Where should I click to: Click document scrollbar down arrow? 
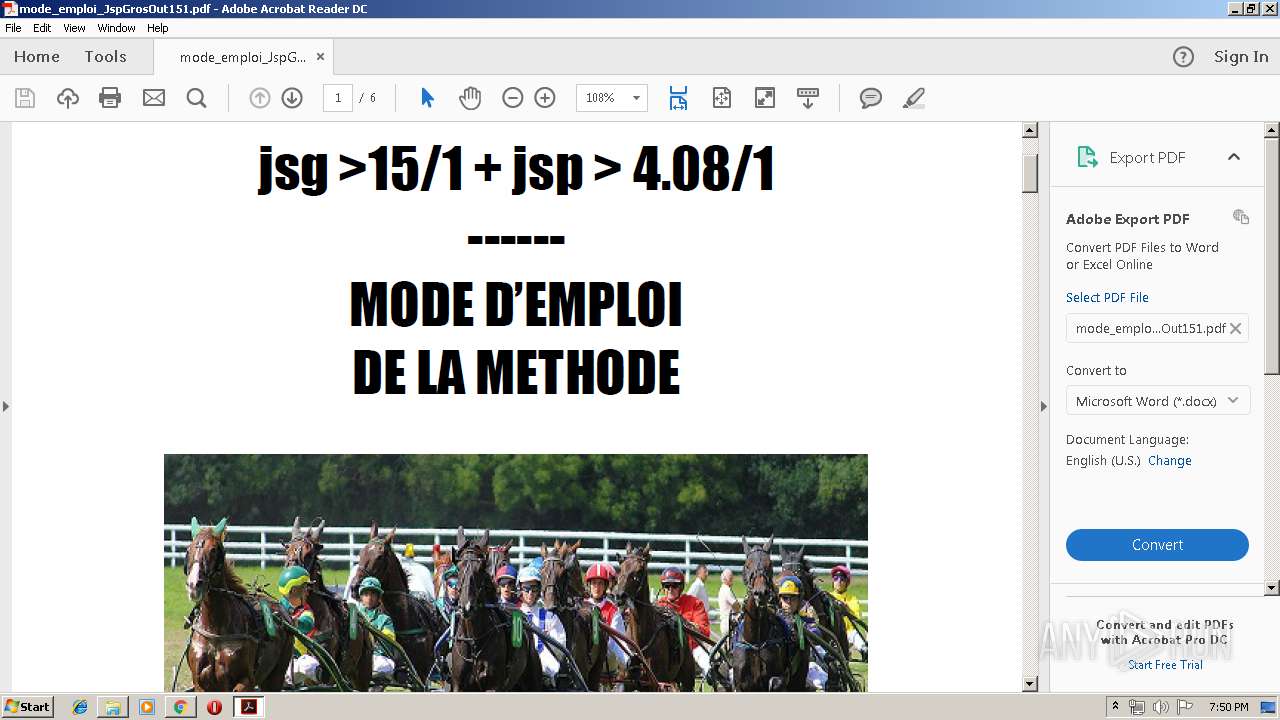point(1030,684)
